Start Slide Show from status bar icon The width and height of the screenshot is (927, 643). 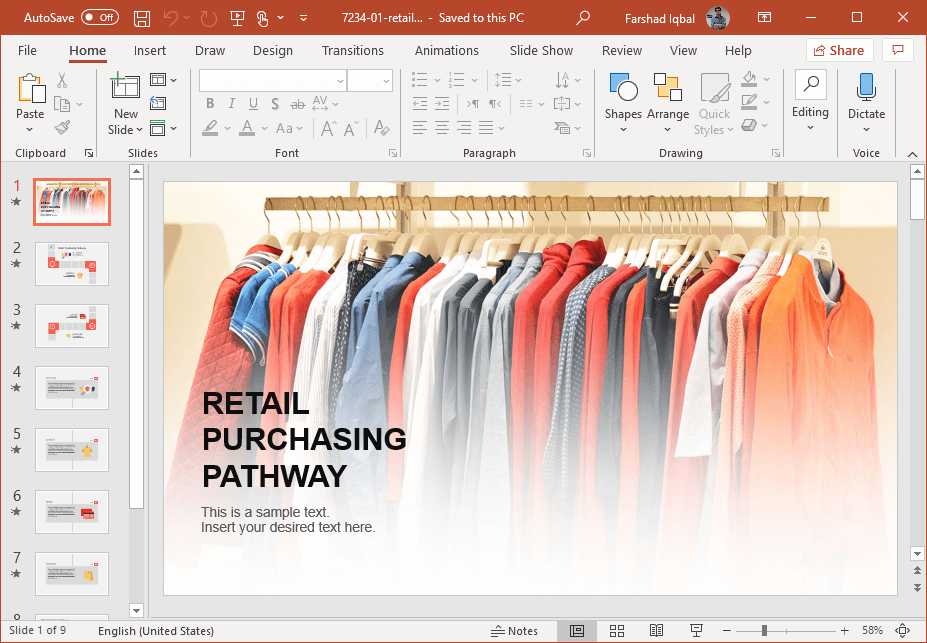pos(695,631)
